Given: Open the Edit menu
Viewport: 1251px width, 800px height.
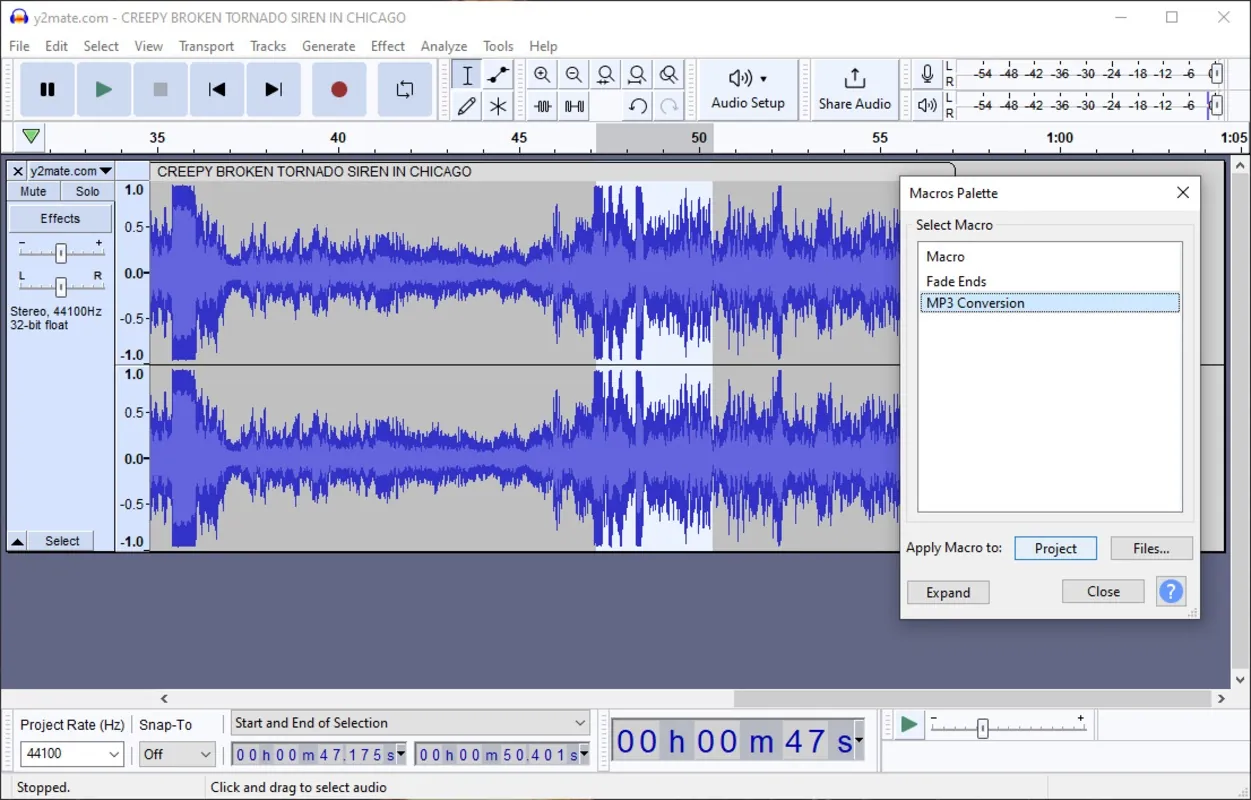Looking at the screenshot, I should (x=57, y=46).
